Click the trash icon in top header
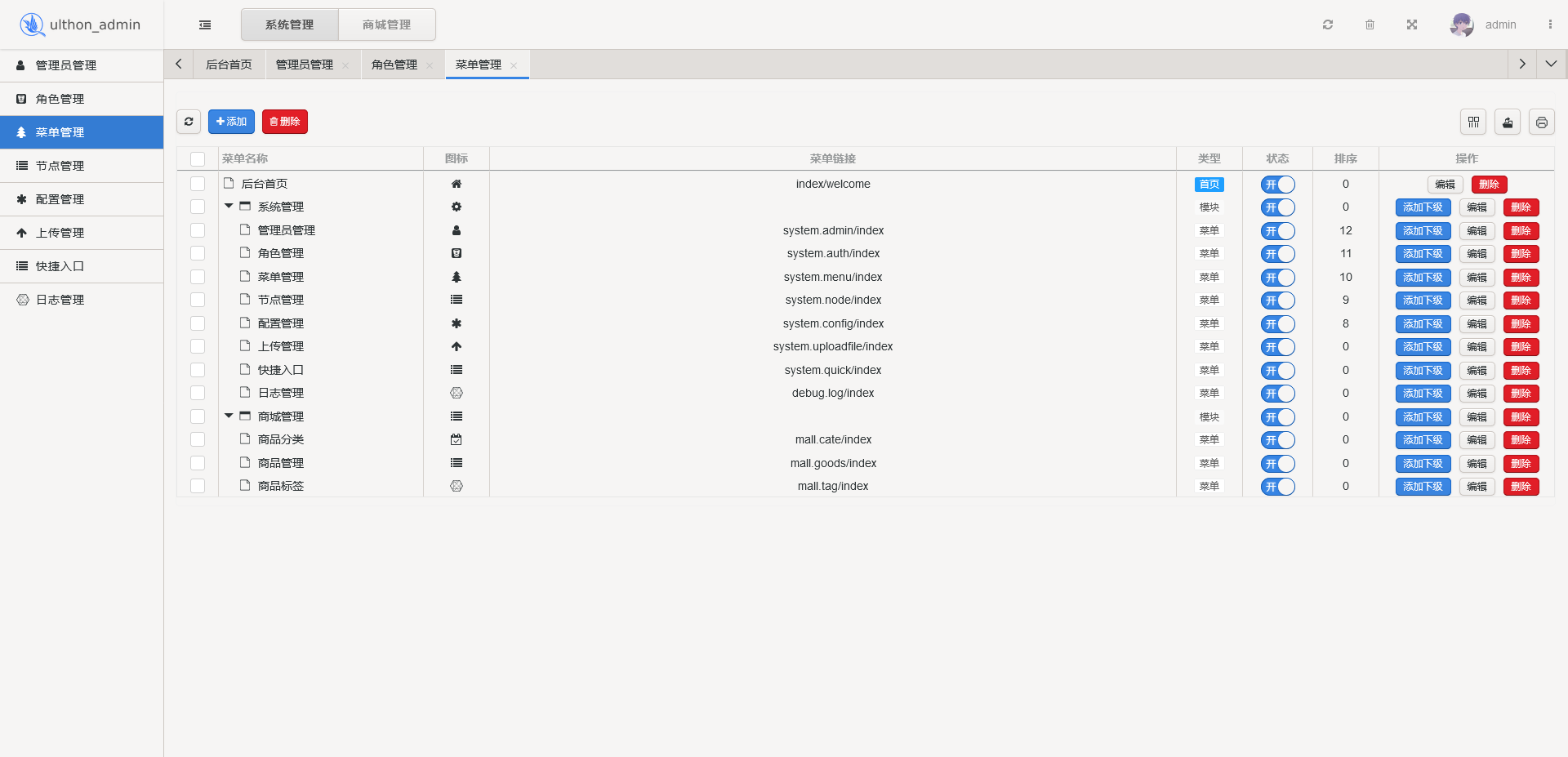 click(x=1370, y=24)
